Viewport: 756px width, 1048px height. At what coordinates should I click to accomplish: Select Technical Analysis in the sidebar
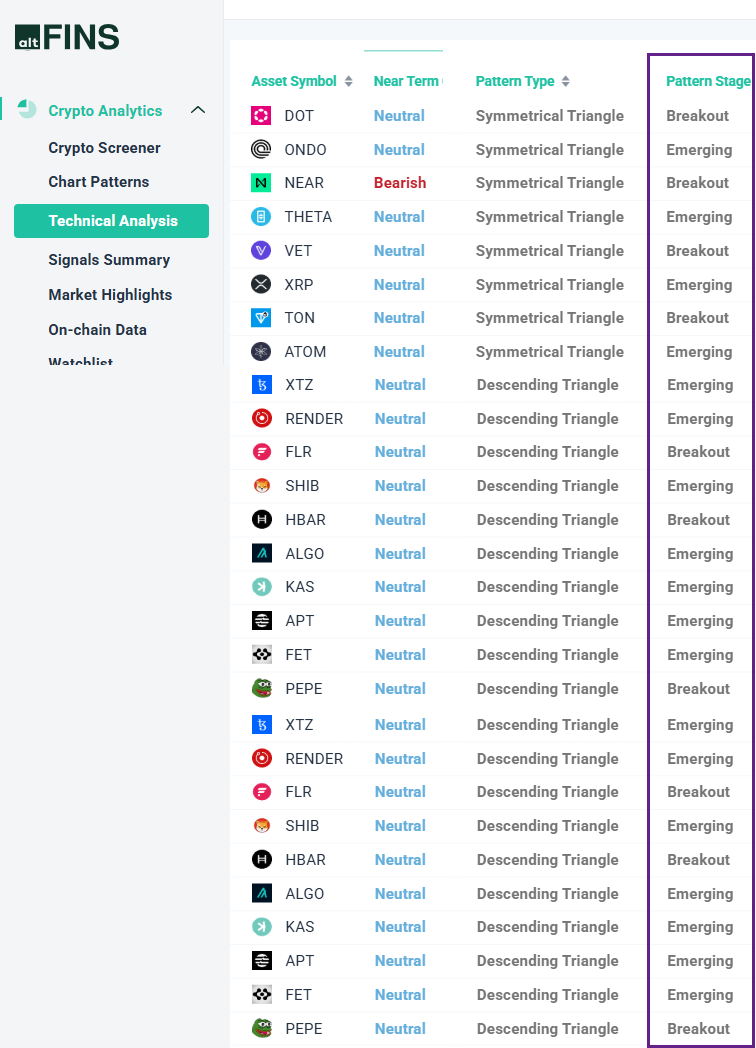tap(112, 221)
